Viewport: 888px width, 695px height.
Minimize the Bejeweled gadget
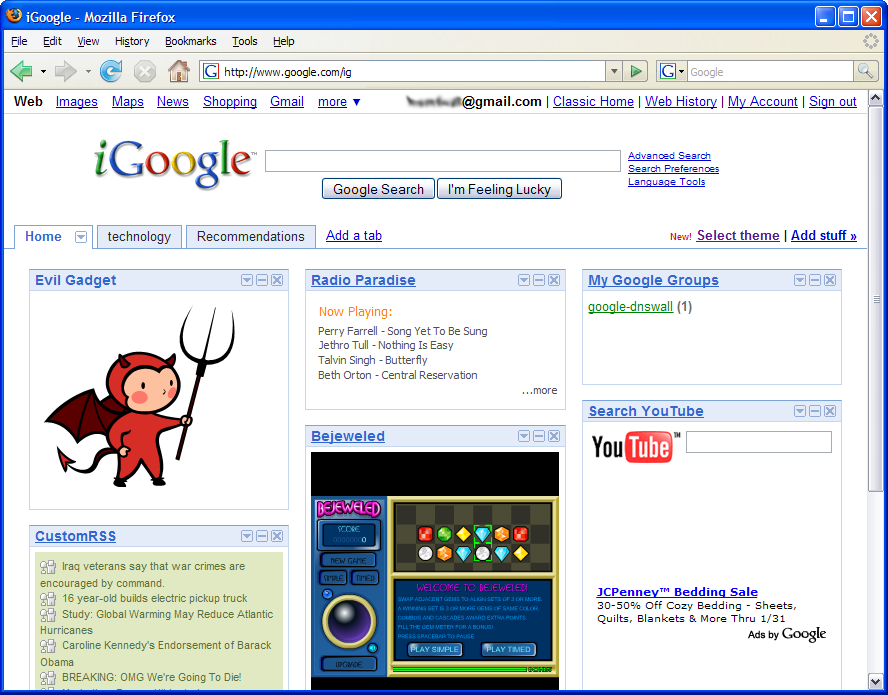tap(539, 436)
